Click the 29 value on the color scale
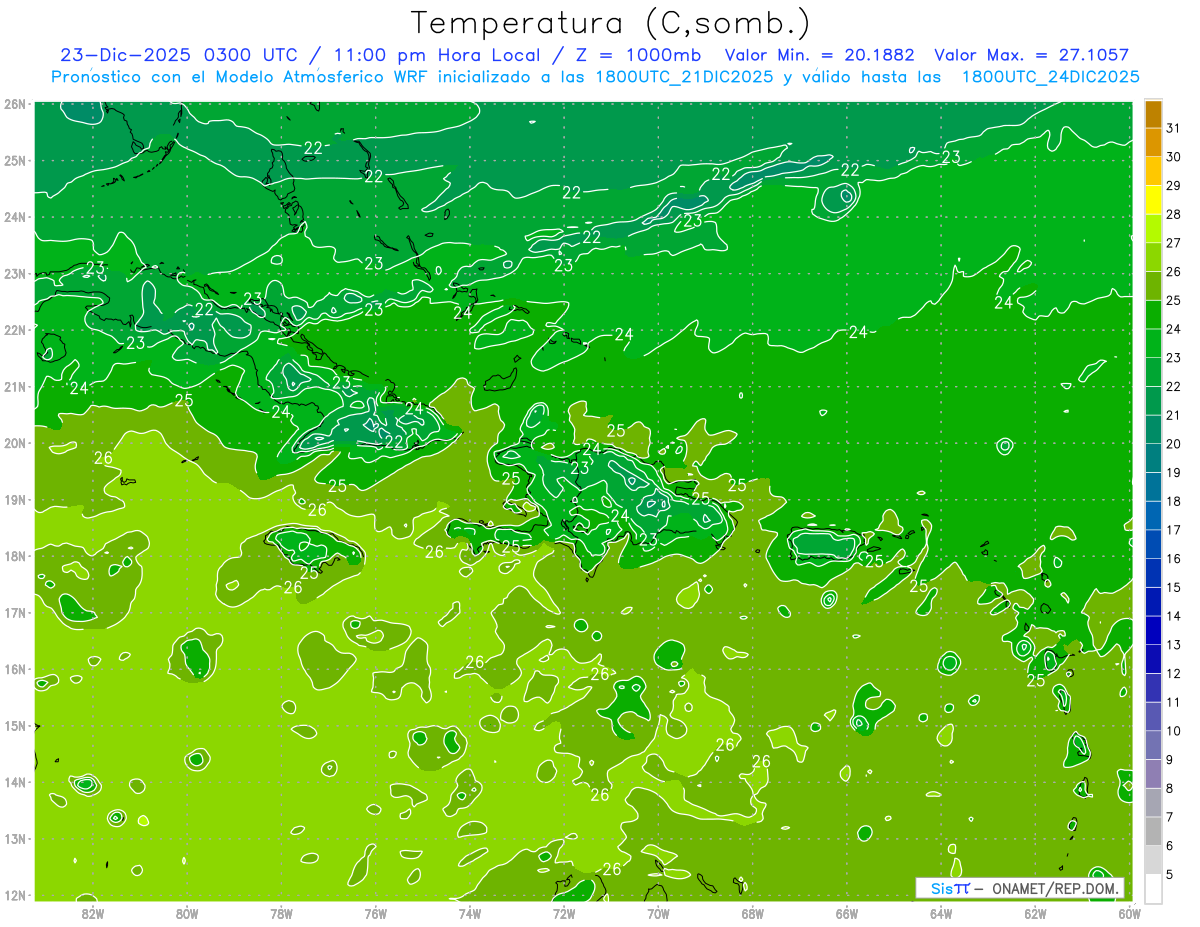Image resolution: width=1200 pixels, height=927 pixels. [1174, 186]
